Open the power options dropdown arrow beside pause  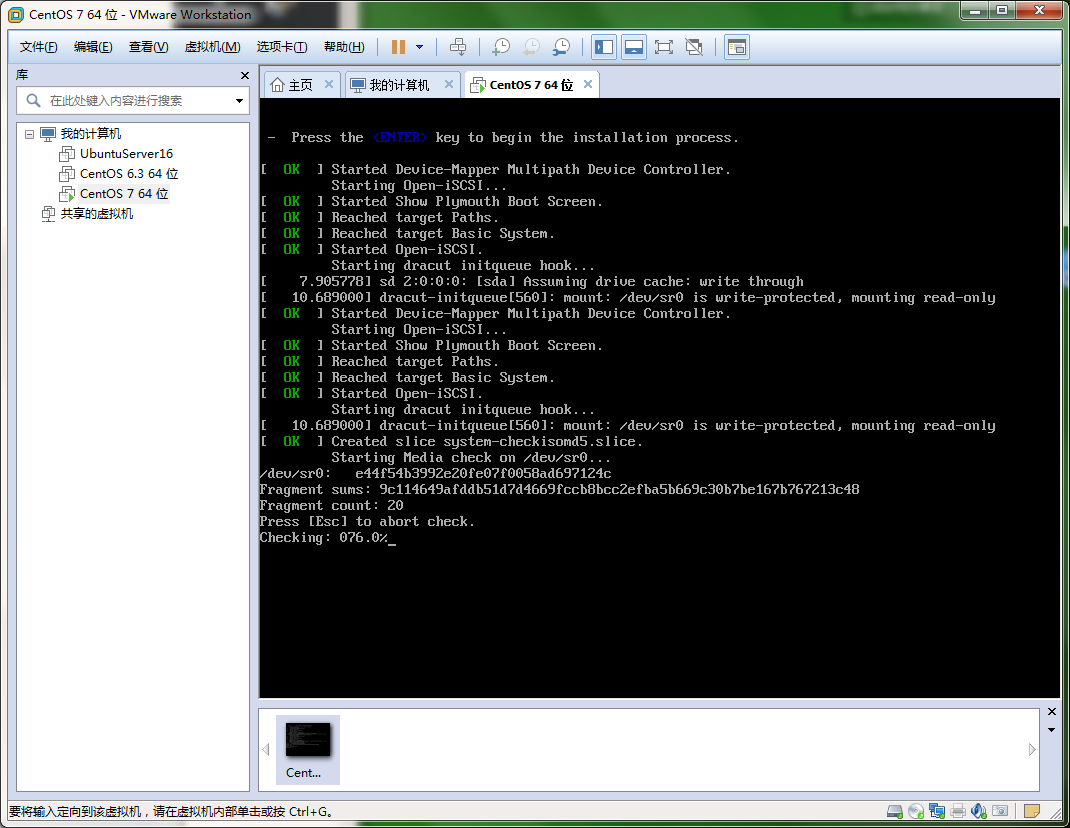coord(420,47)
